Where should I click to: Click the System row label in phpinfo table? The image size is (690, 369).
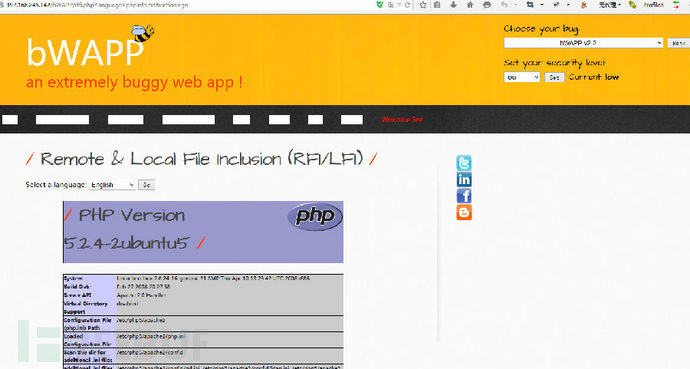tap(73, 278)
